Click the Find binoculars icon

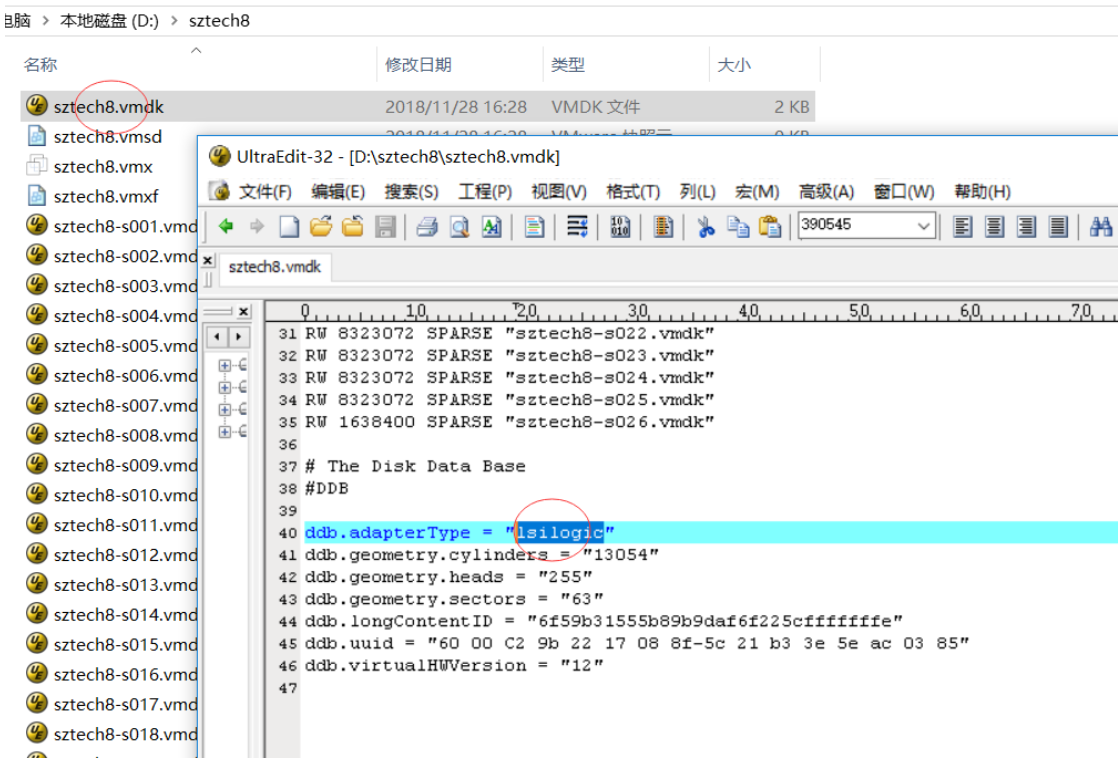pyautogui.click(x=1101, y=227)
